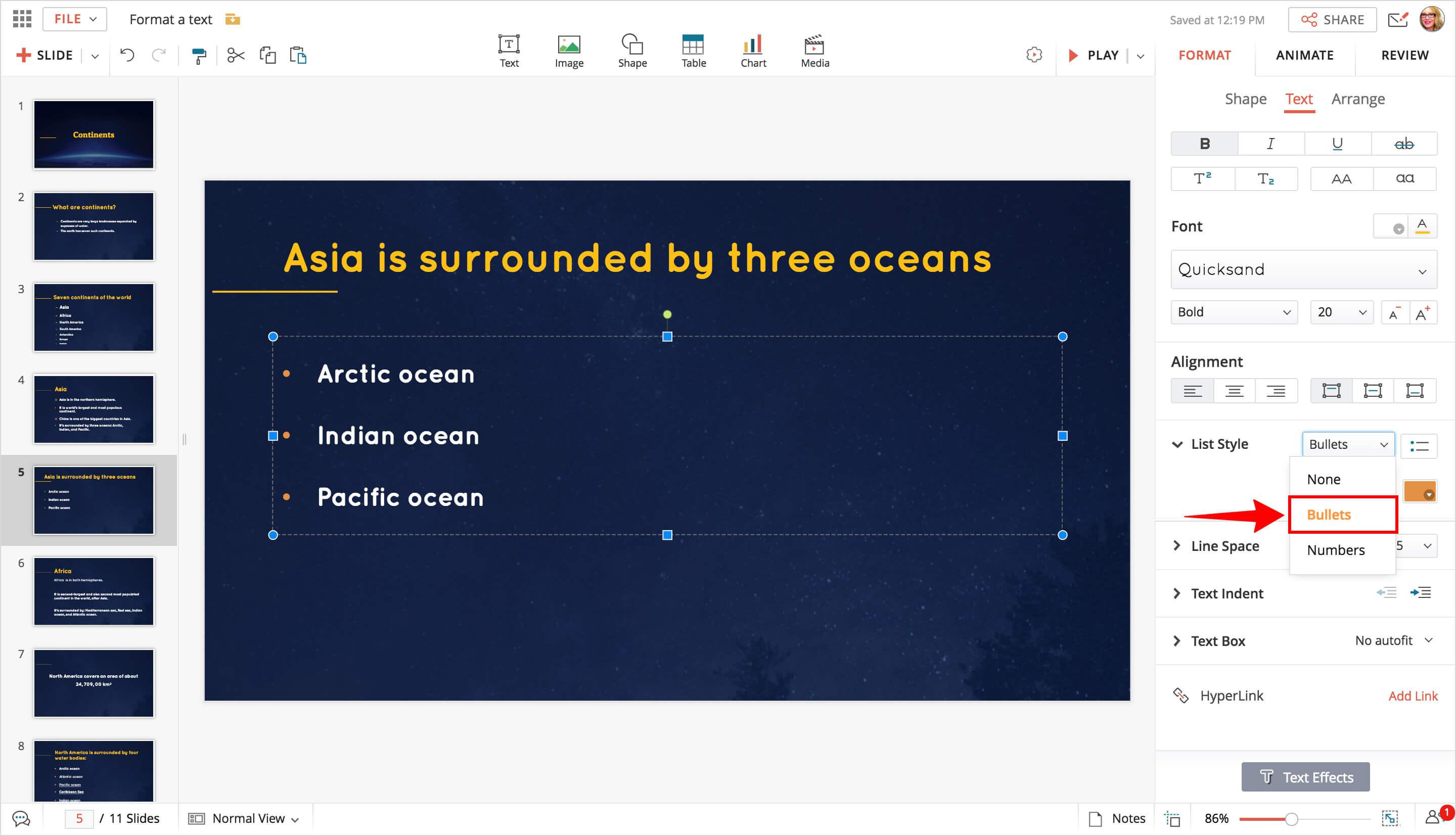Click the Text Effects button

(1305, 777)
